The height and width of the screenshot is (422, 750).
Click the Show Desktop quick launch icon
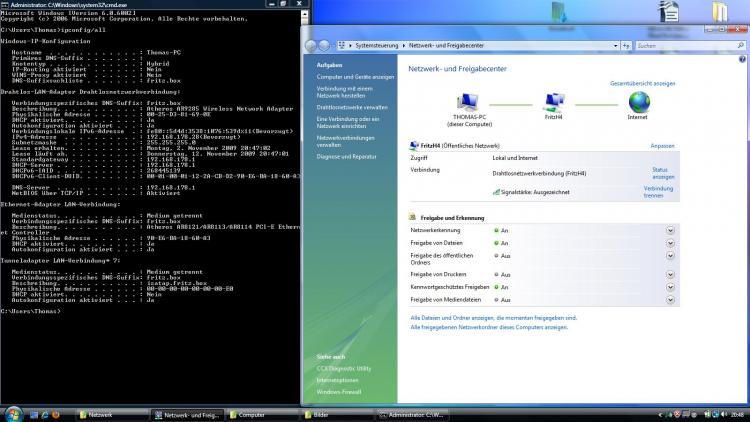tap(34, 415)
